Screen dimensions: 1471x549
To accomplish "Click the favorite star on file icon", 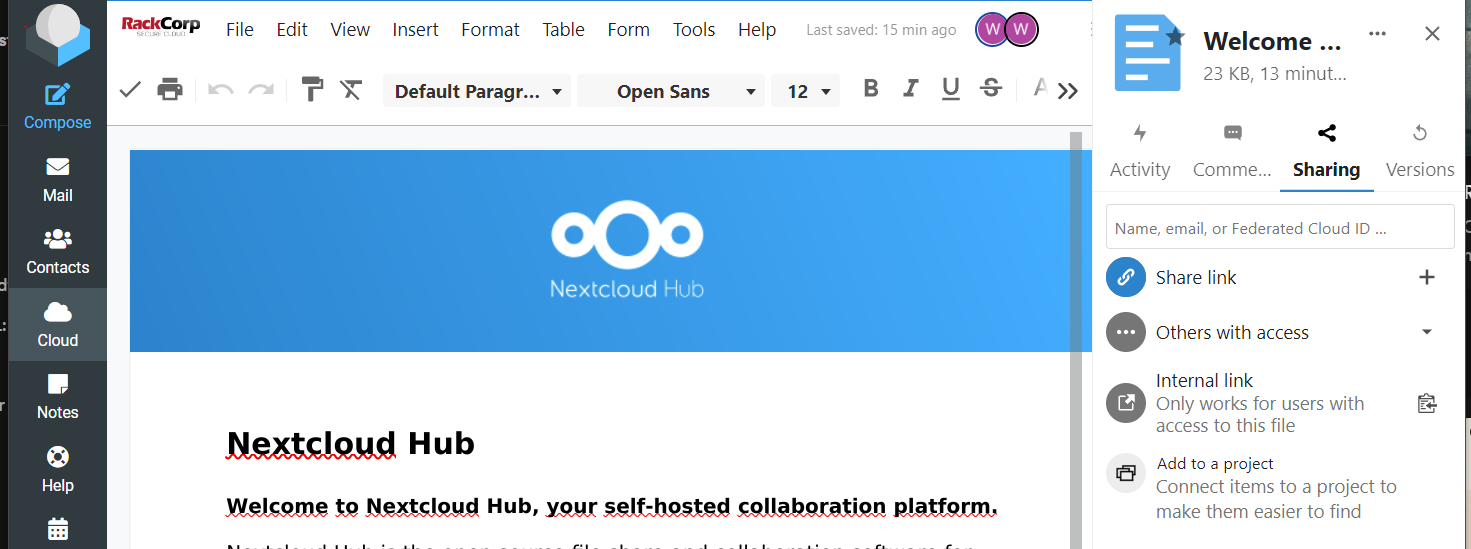I will [x=1175, y=37].
